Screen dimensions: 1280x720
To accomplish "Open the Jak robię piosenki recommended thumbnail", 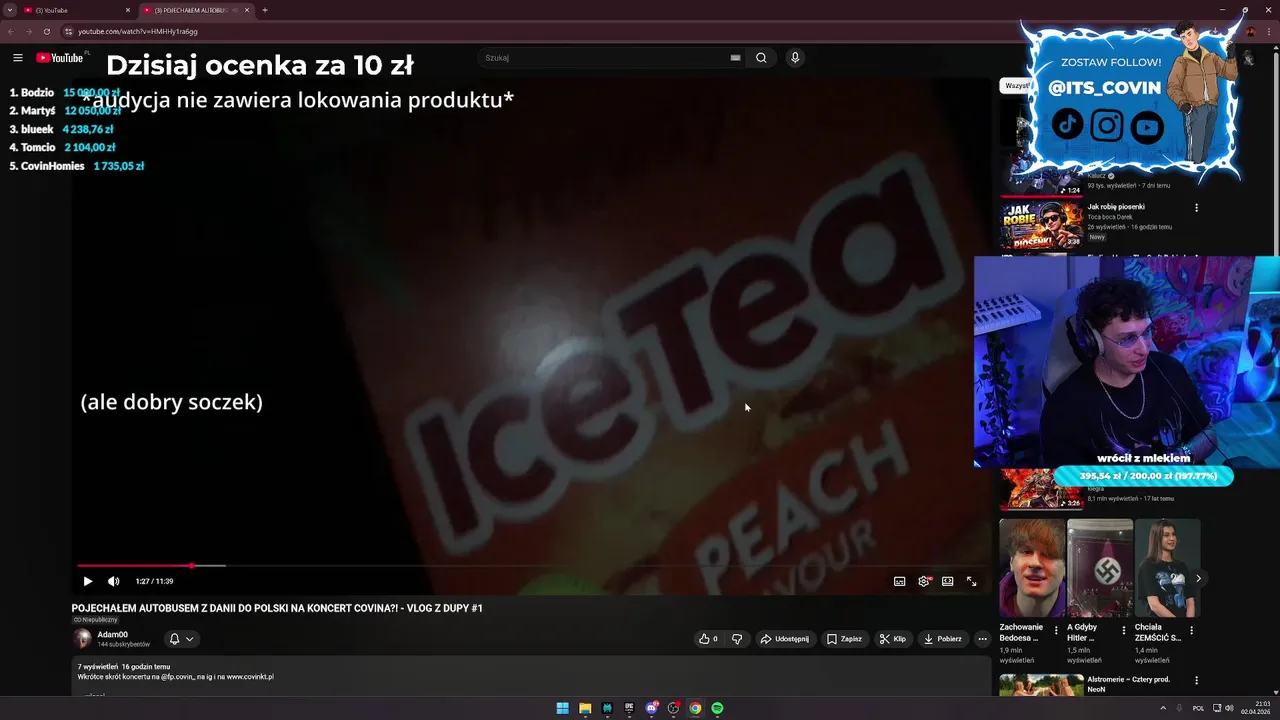I will (x=1041, y=224).
